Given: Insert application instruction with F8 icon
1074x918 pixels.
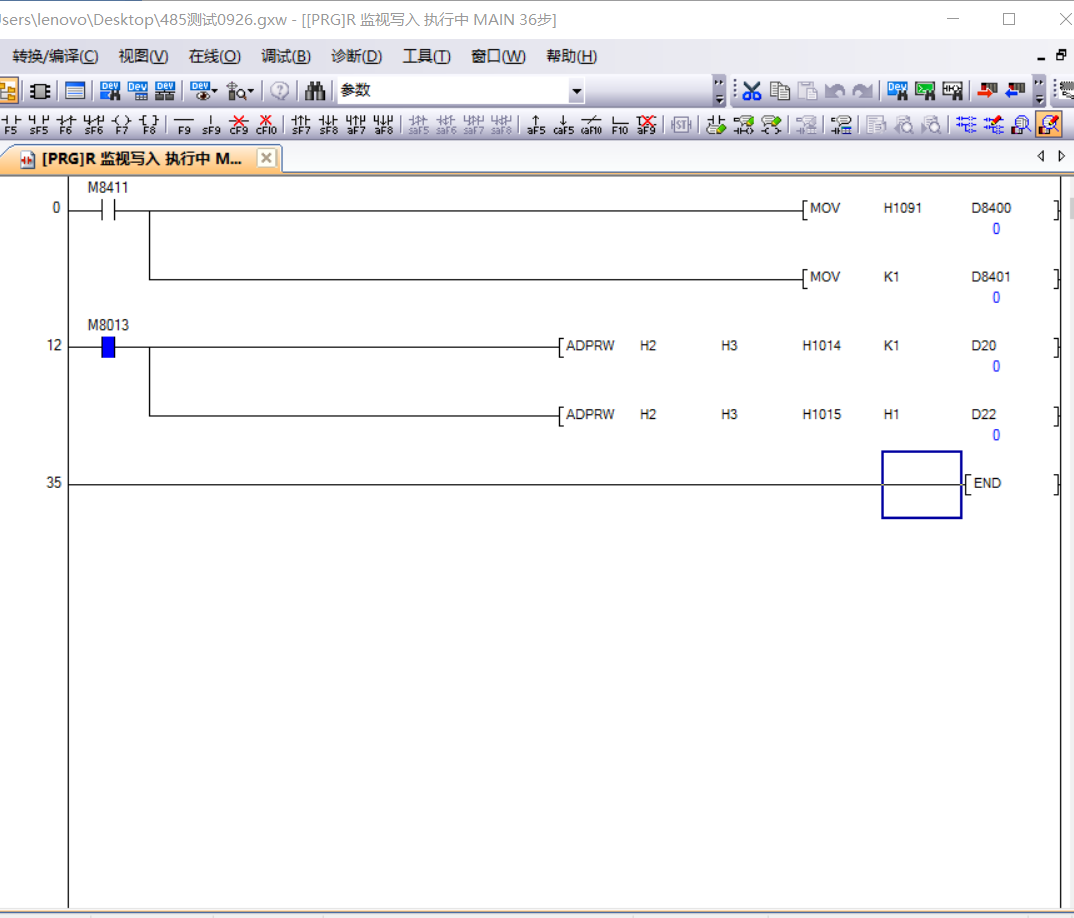Looking at the screenshot, I should click(149, 124).
